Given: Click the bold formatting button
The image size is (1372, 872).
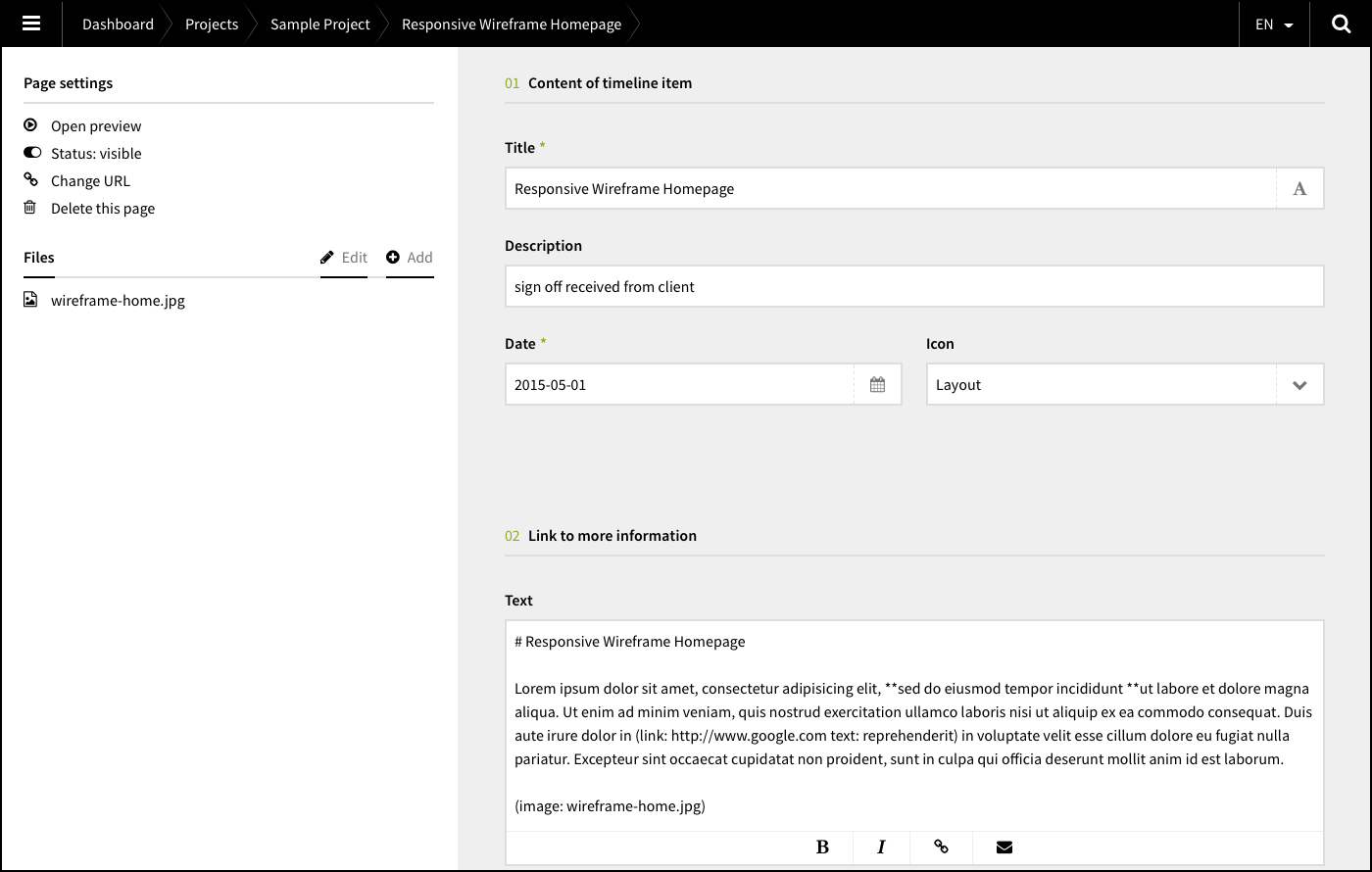Looking at the screenshot, I should tap(822, 848).
